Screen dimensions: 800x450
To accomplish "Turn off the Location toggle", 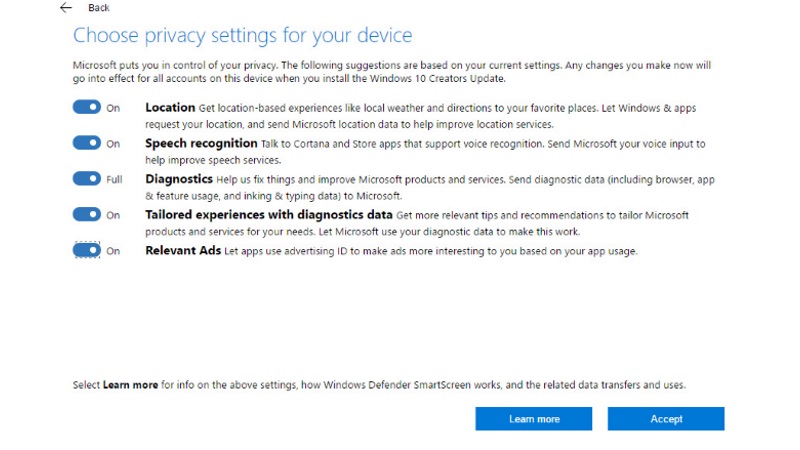I will click(x=87, y=107).
